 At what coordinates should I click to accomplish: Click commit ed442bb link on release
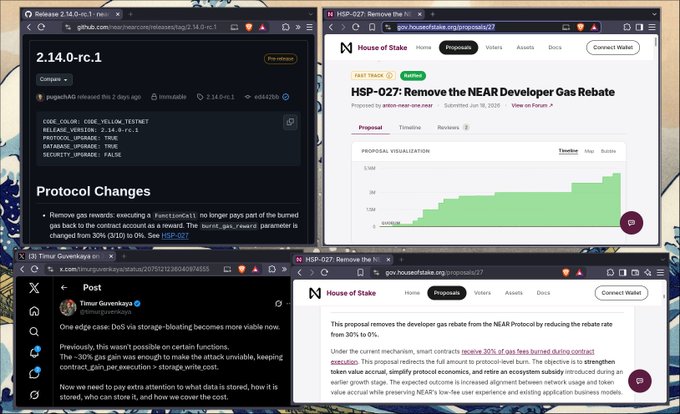[x=266, y=97]
